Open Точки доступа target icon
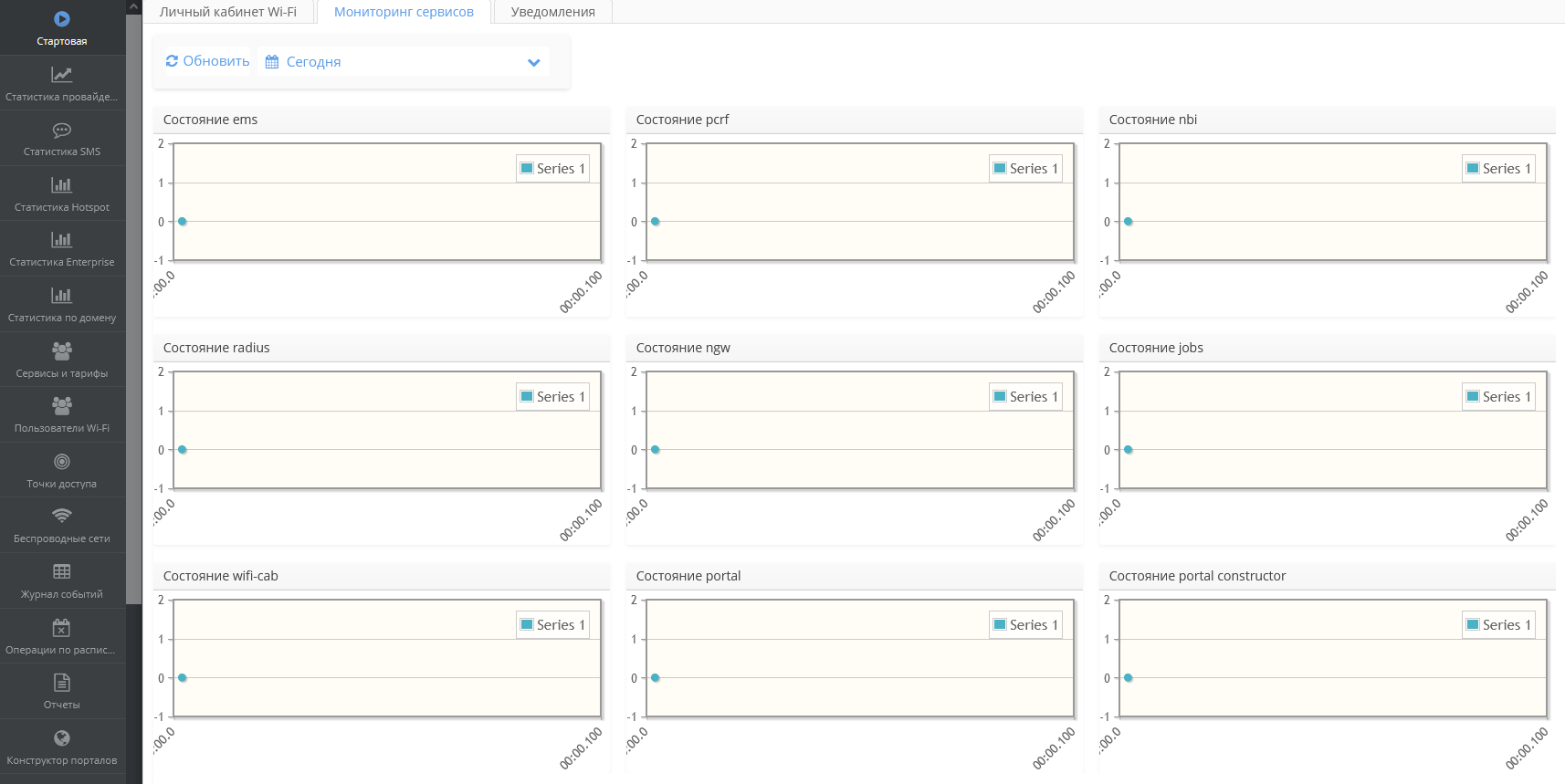 62,462
